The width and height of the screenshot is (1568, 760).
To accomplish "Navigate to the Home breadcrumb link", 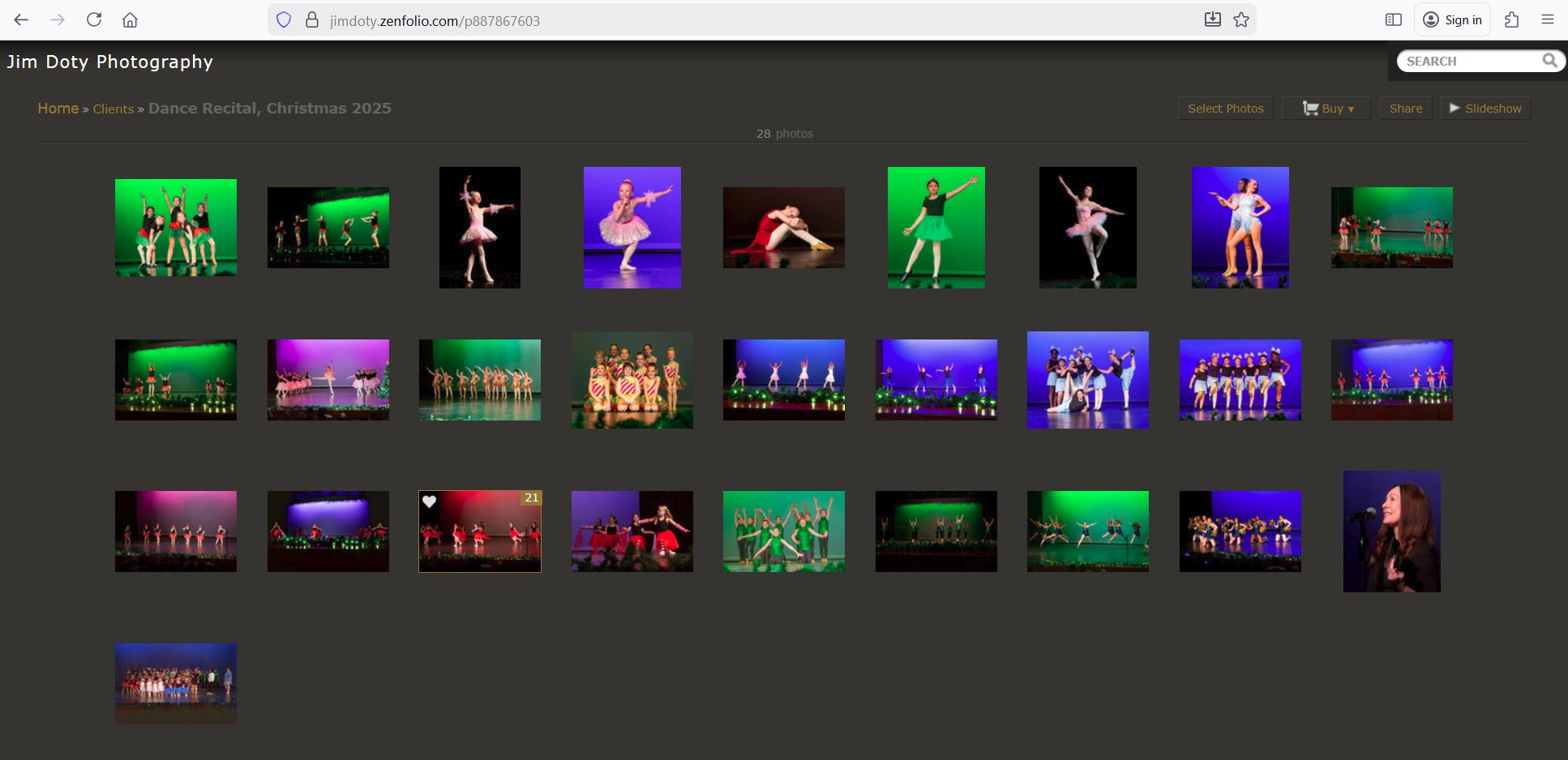I will coord(58,109).
